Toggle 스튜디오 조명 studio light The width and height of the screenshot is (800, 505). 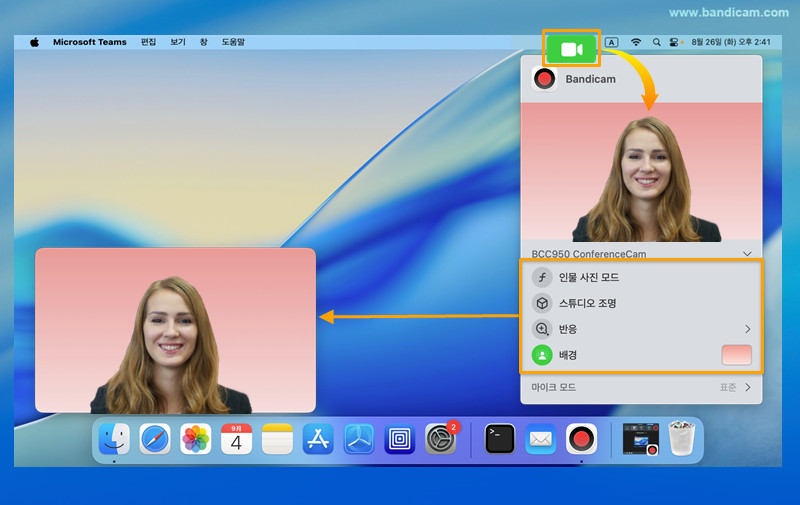point(542,304)
